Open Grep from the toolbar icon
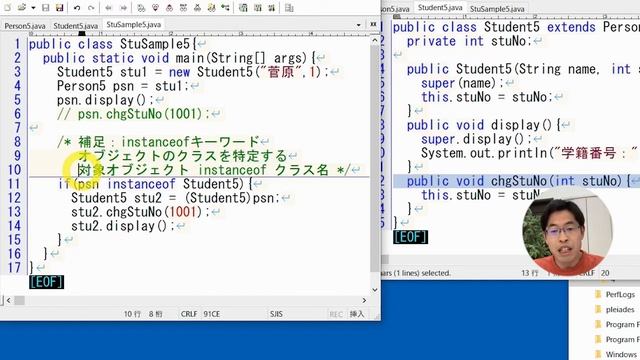The height and width of the screenshot is (360, 640). [211, 7]
